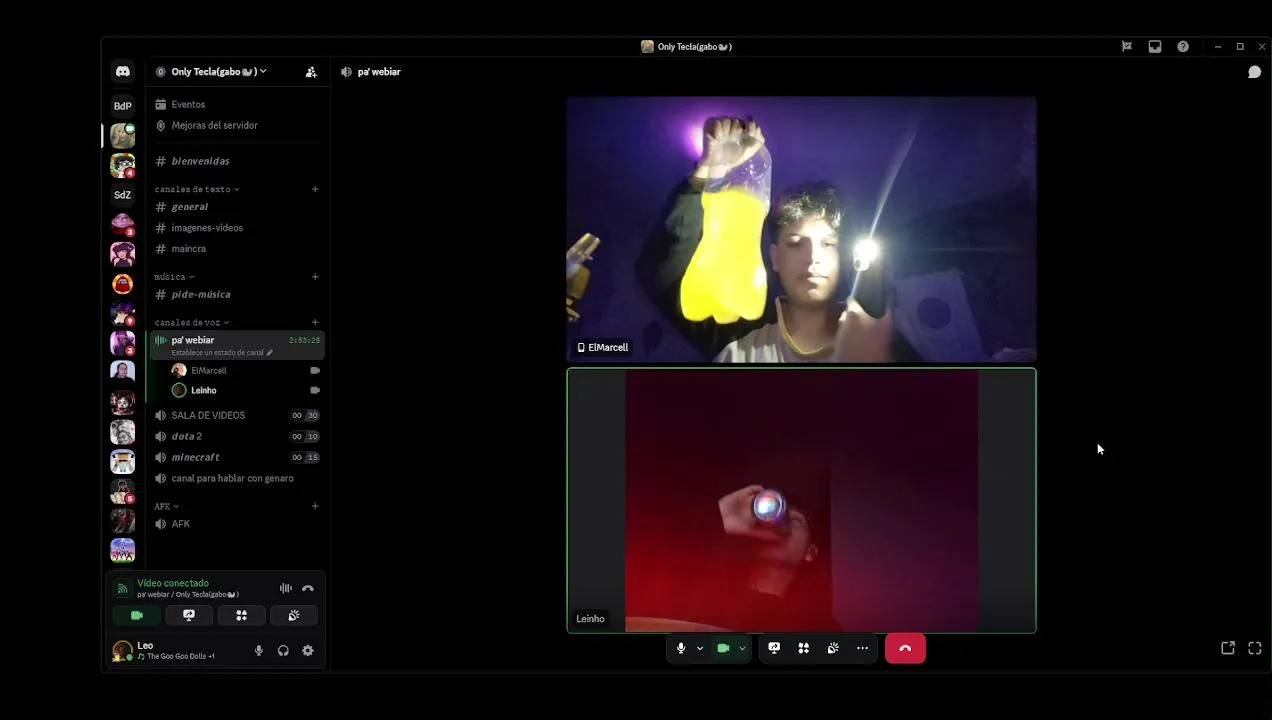Open soundboard from left voice panel
Screen dimensions: 1272x720
pyautogui.click(x=293, y=615)
